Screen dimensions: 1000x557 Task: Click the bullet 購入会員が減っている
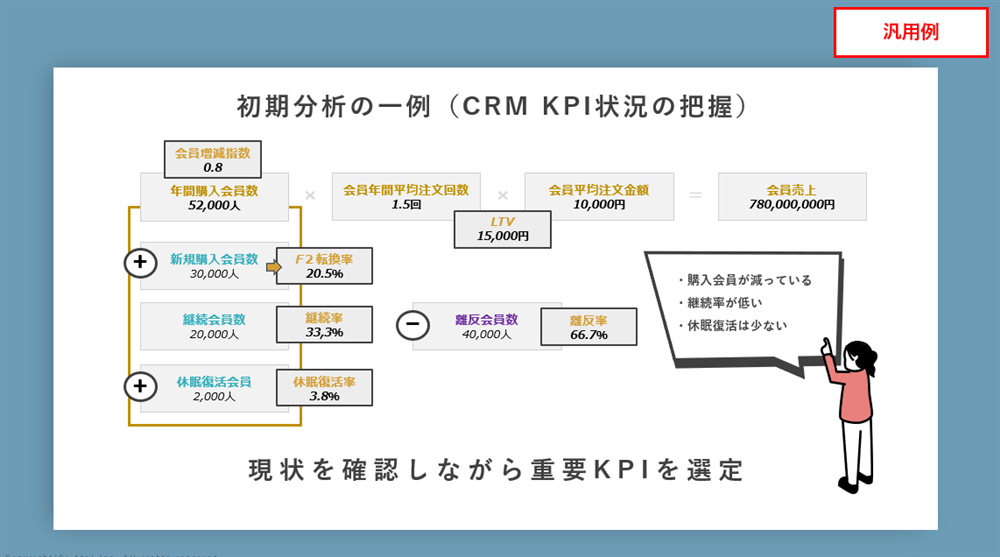(x=744, y=280)
